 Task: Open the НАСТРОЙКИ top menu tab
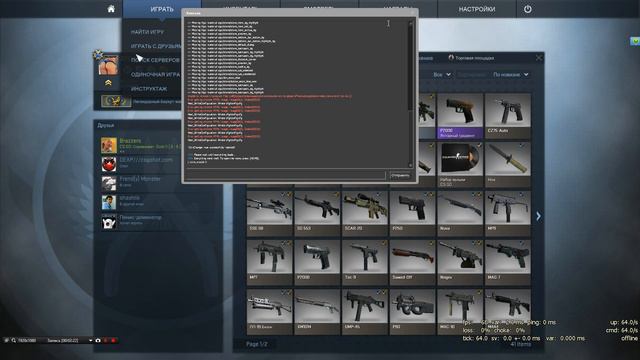[x=477, y=9]
